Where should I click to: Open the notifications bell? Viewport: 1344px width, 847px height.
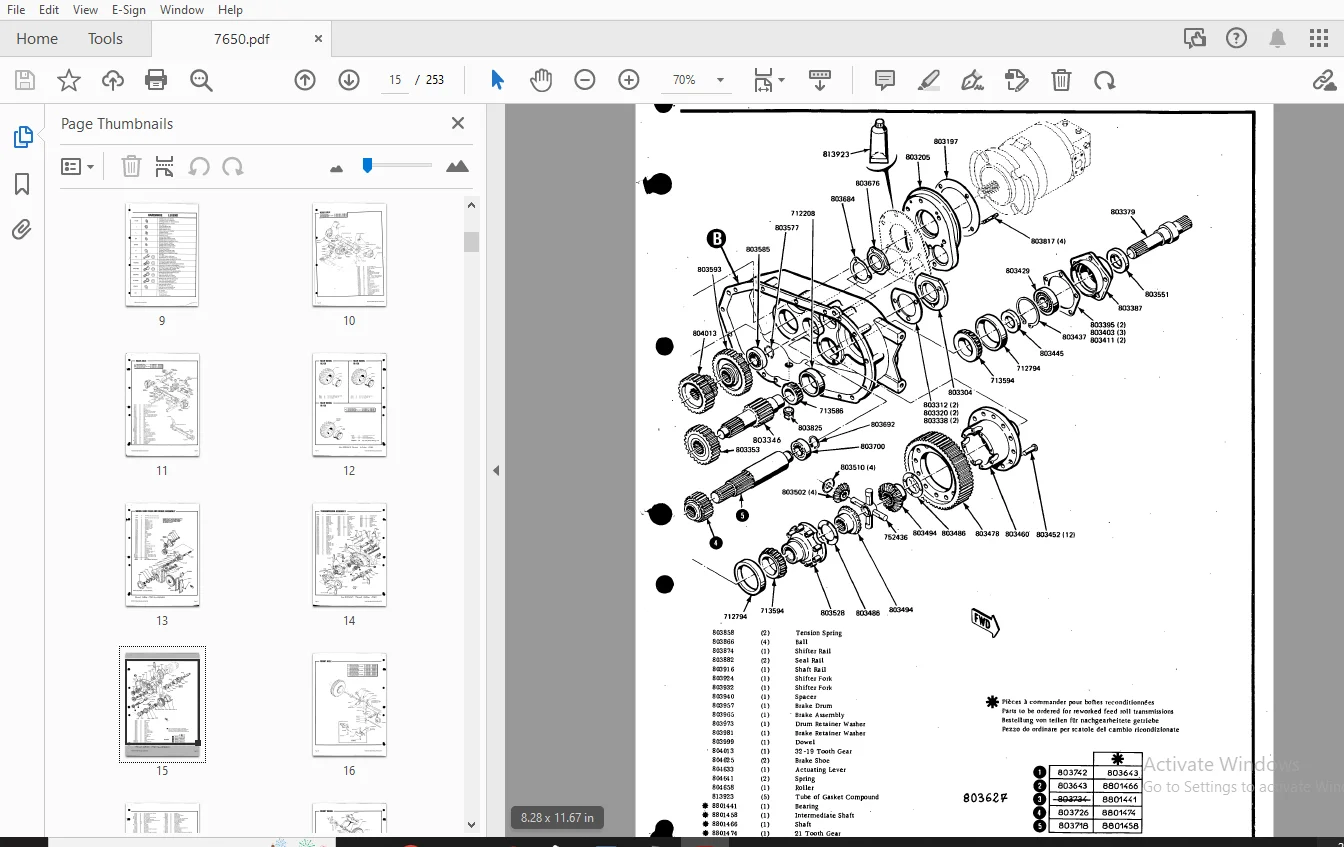point(1278,38)
